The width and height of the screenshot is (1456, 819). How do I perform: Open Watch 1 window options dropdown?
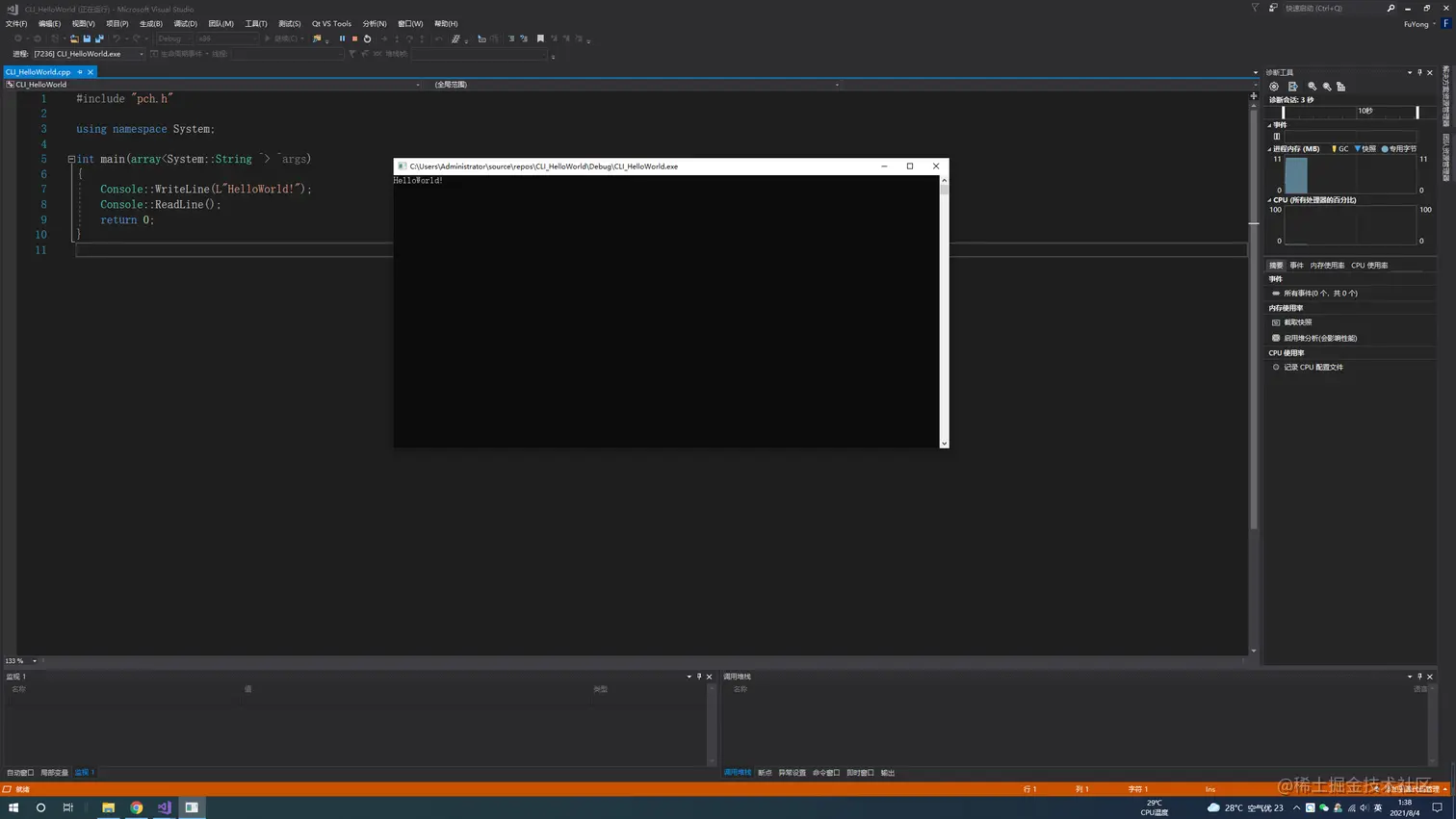coord(689,677)
